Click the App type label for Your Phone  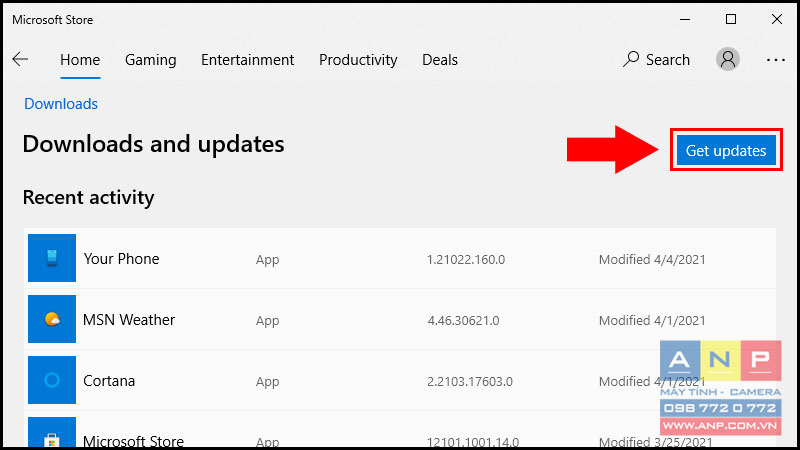[267, 260]
